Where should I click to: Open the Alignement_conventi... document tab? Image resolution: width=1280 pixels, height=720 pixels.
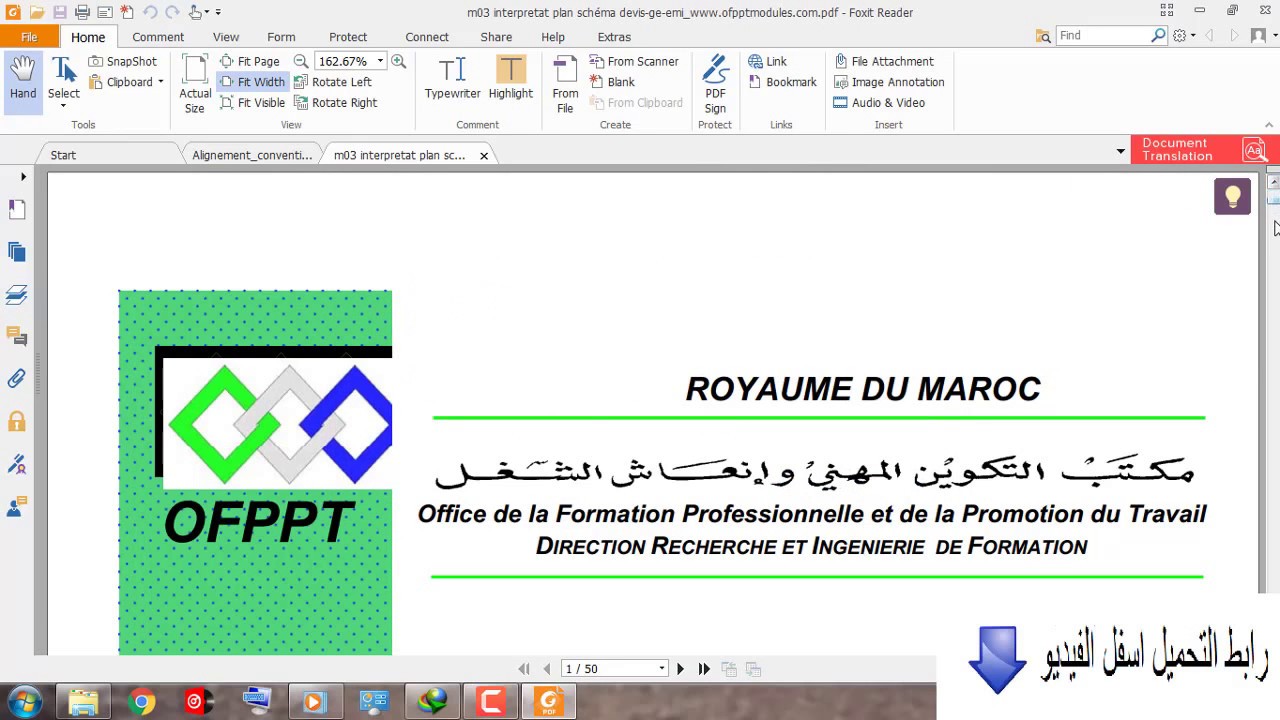(x=252, y=155)
